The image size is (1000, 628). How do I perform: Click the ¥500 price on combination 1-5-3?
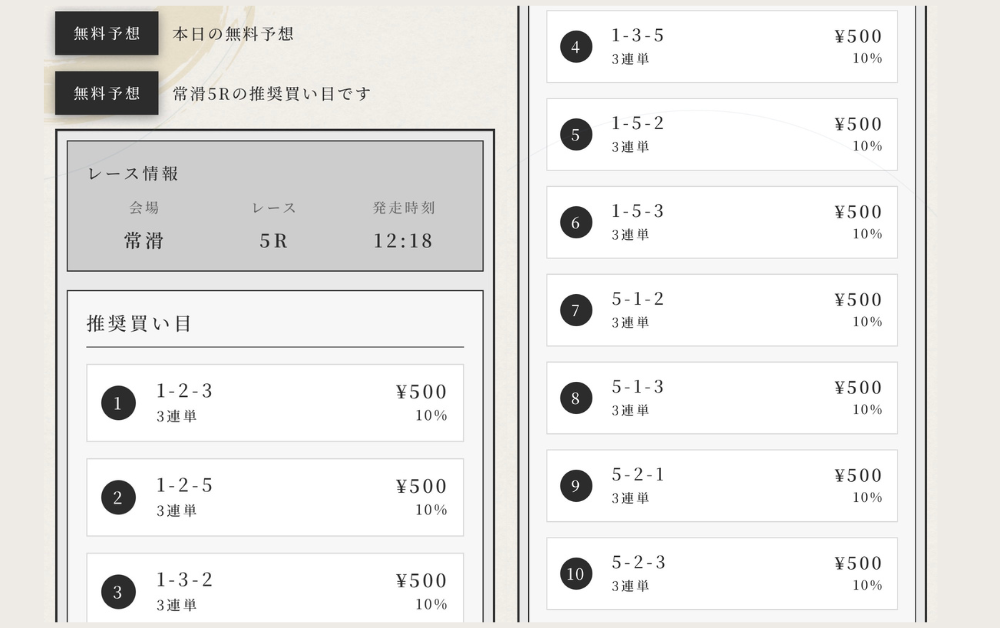pyautogui.click(x=858, y=211)
